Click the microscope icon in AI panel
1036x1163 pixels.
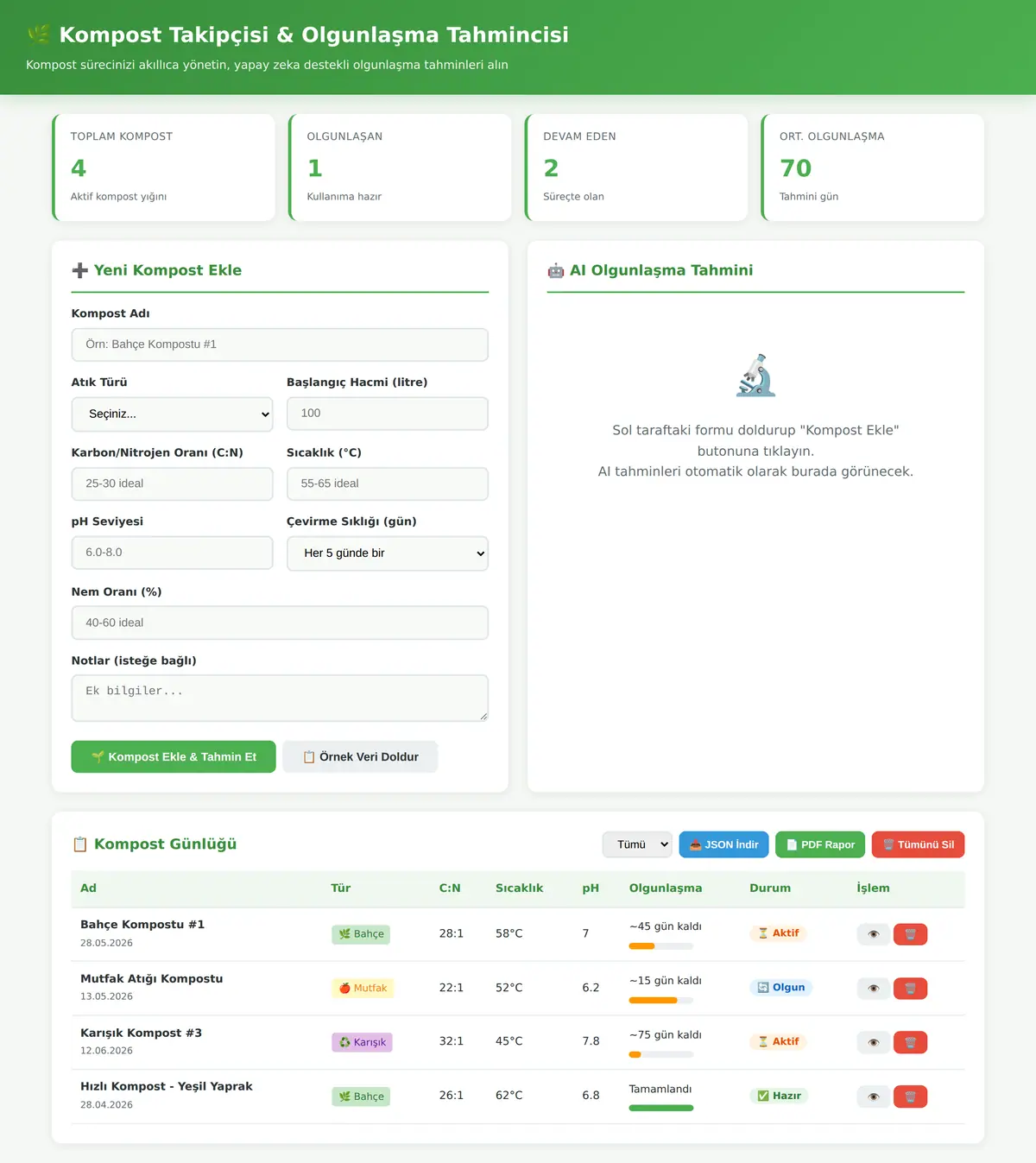pyautogui.click(x=755, y=376)
